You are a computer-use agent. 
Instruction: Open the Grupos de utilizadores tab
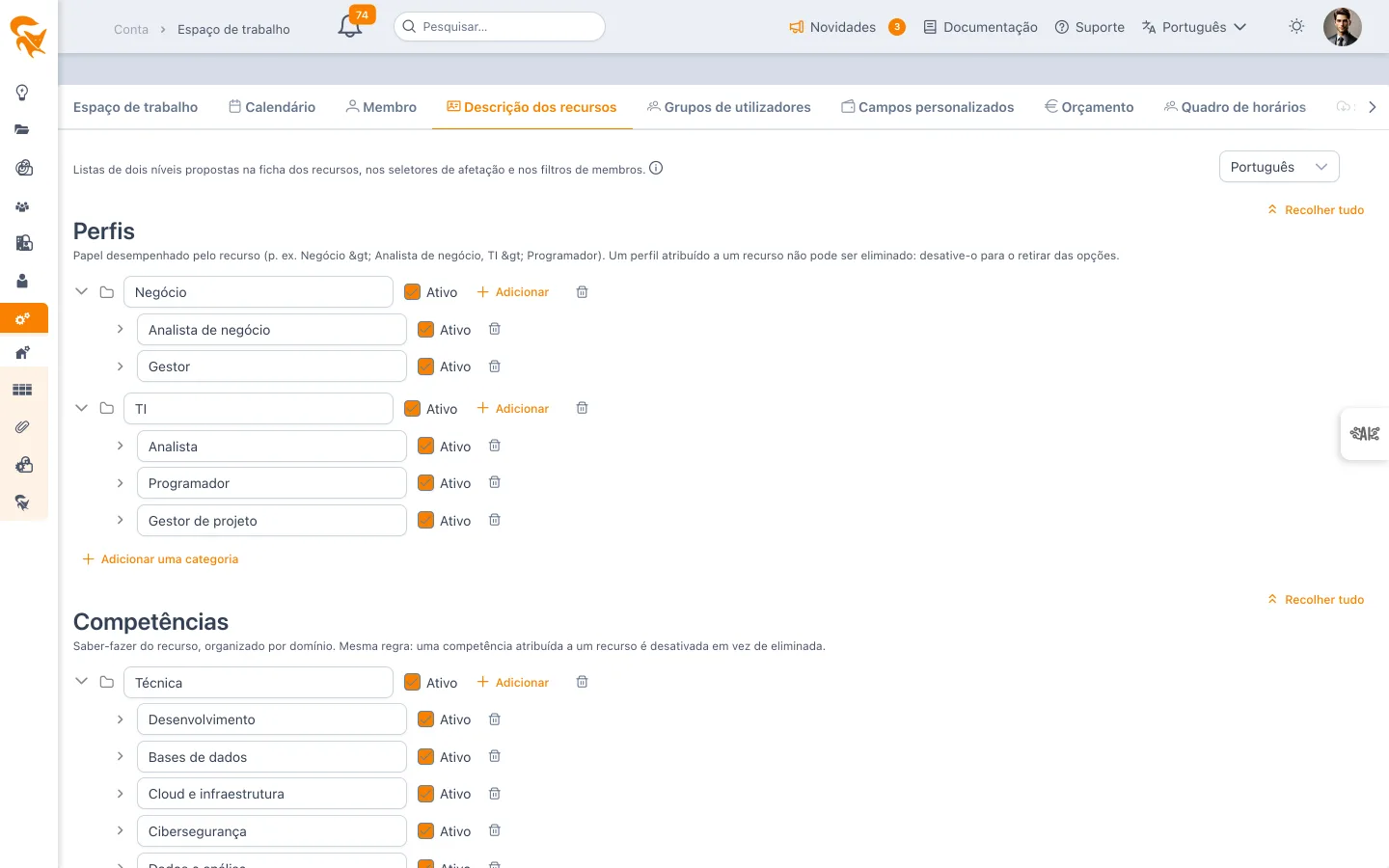point(729,107)
